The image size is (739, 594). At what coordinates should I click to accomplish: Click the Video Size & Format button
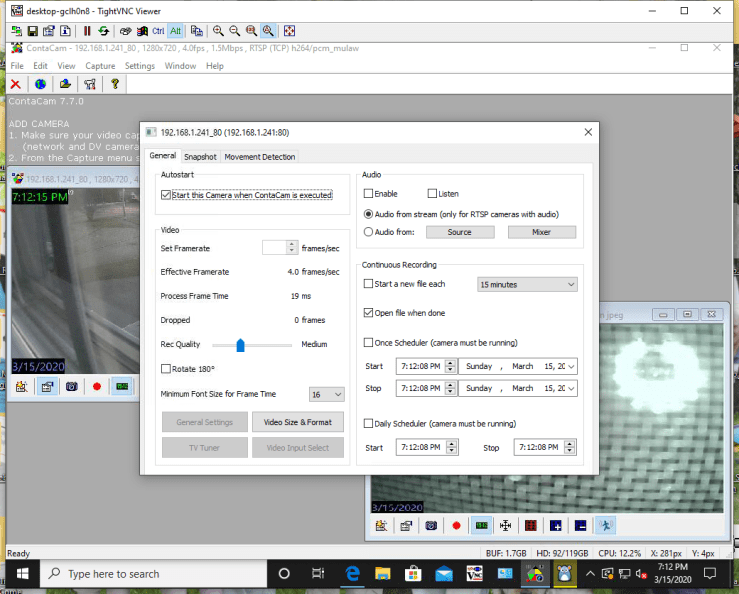click(297, 422)
